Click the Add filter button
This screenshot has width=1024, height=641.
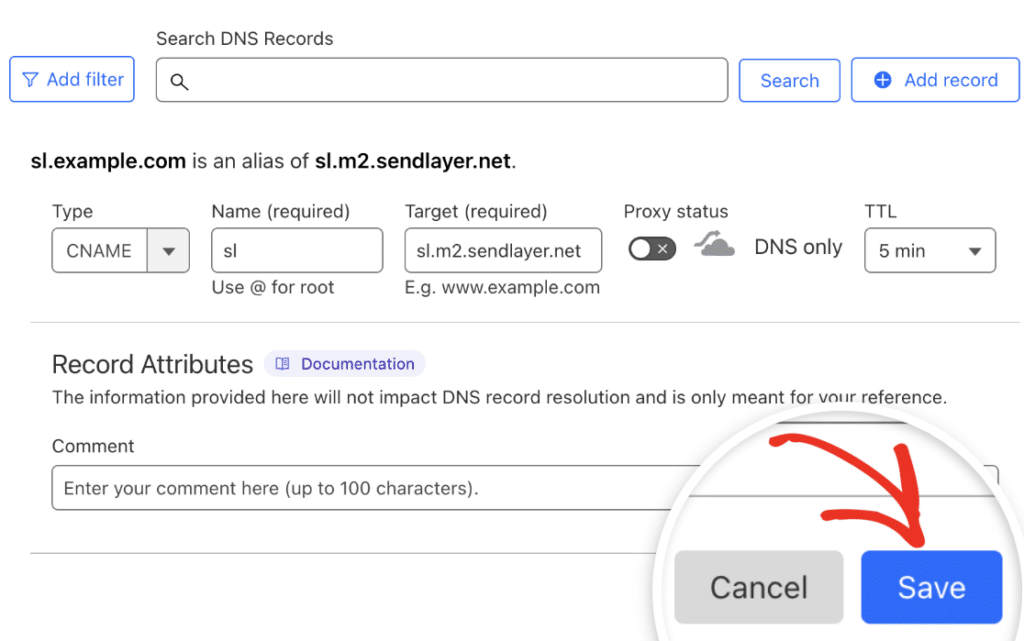click(x=72, y=80)
